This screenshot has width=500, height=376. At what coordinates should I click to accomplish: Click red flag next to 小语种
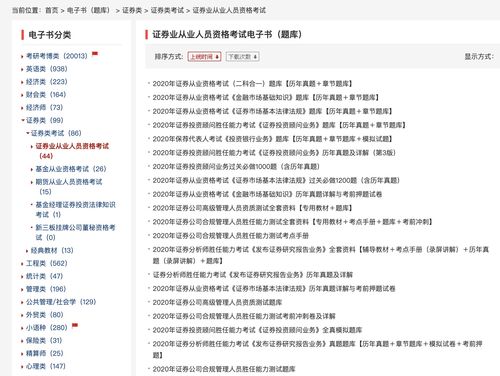pos(75,325)
